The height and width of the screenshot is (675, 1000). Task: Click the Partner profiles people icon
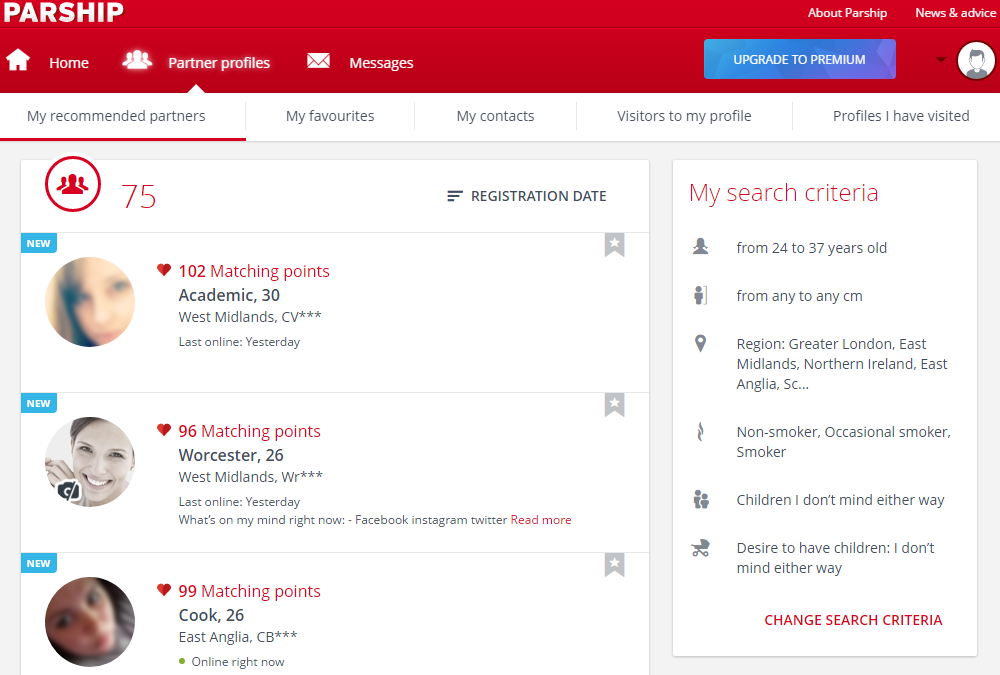(137, 60)
